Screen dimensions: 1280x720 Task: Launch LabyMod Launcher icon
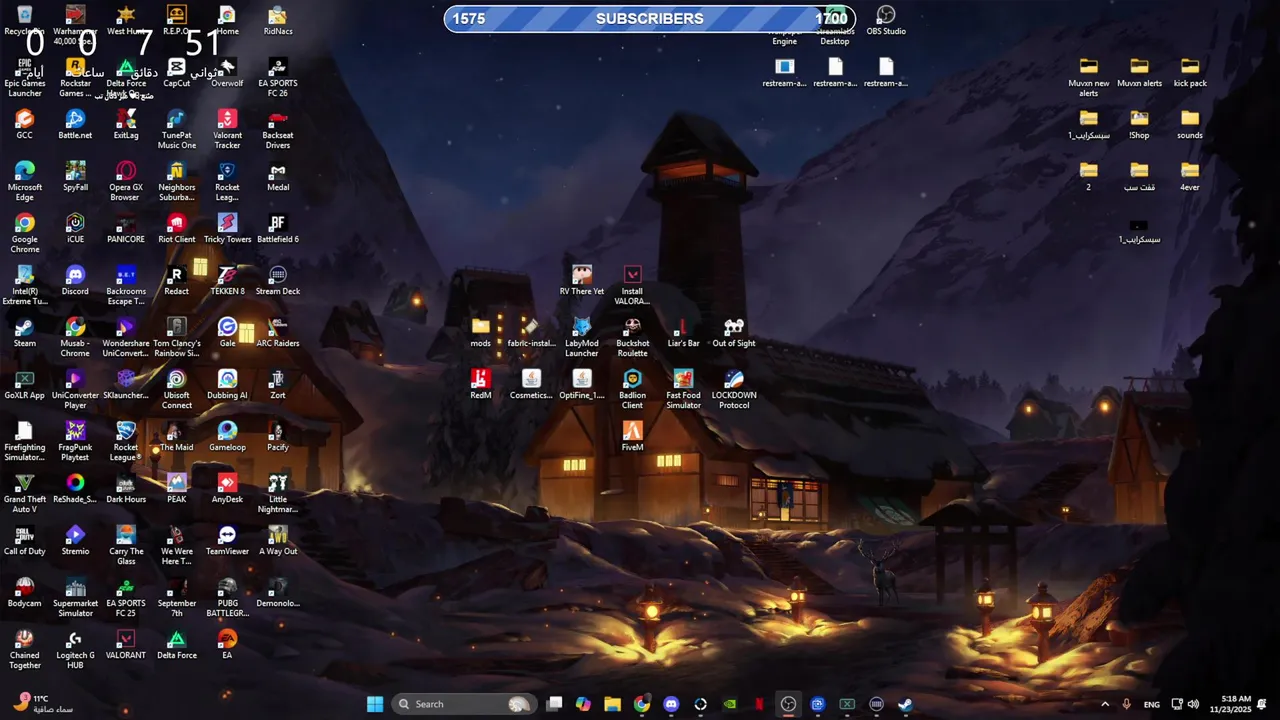[x=582, y=336]
